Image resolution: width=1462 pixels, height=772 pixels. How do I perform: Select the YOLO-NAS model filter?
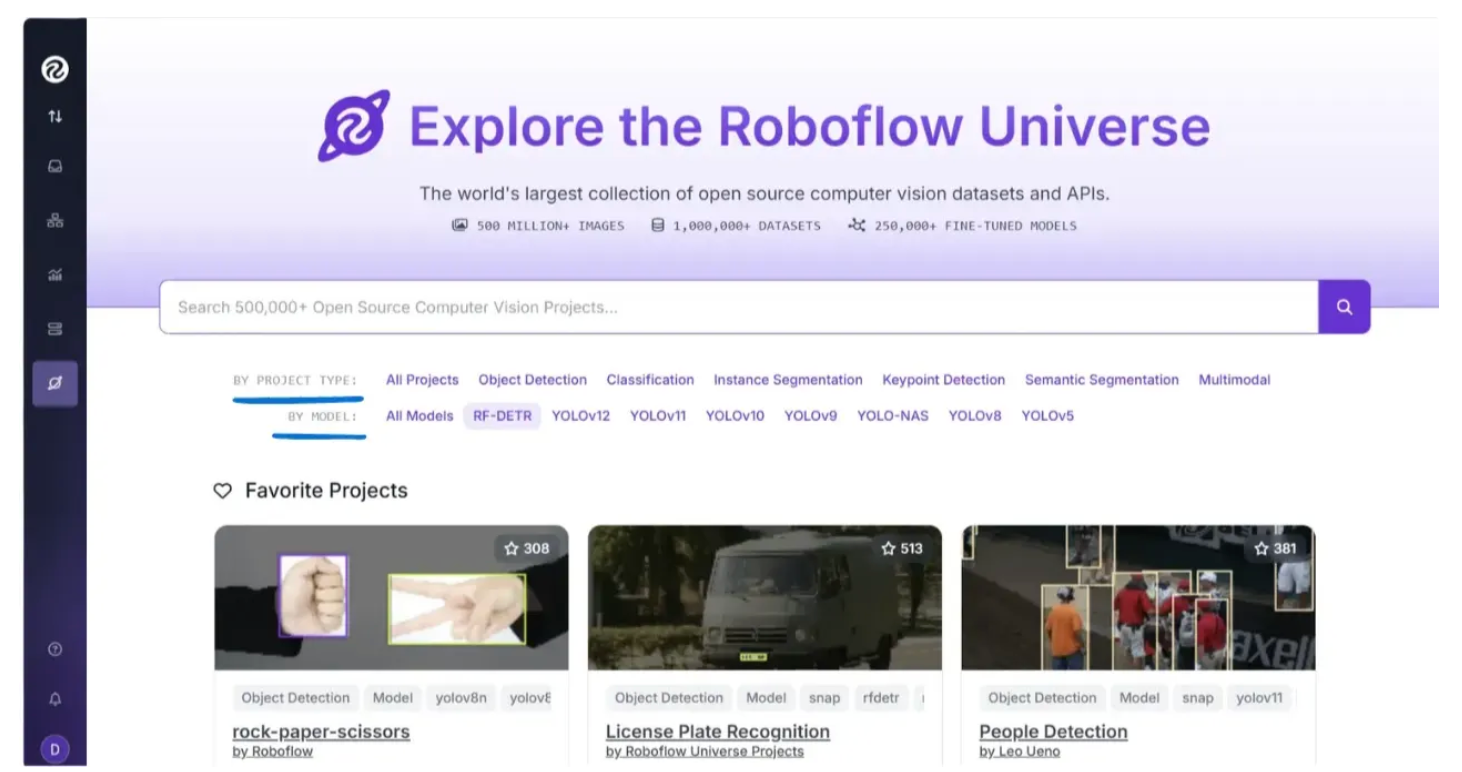892,416
